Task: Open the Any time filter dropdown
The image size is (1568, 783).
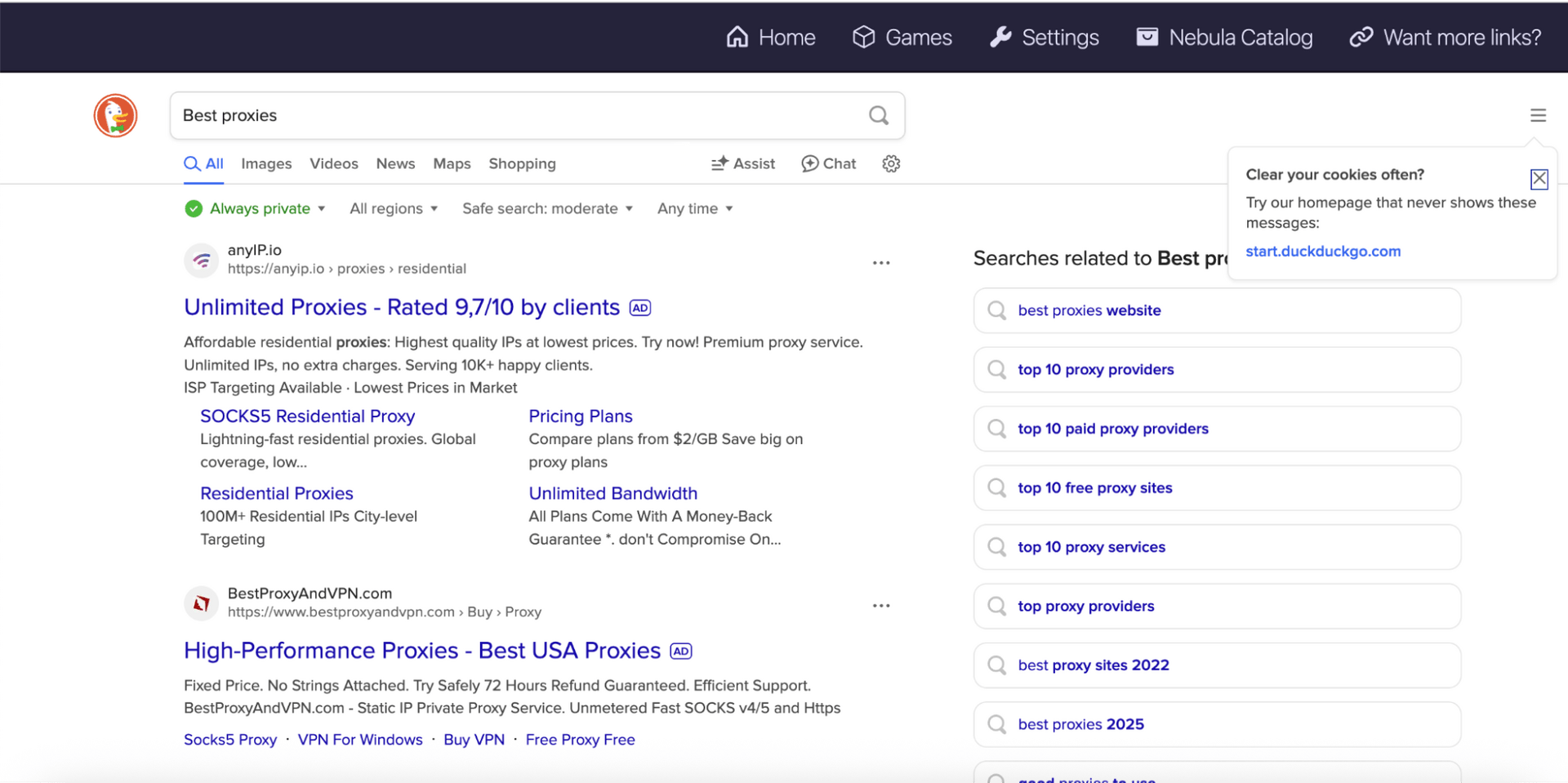Action: pyautogui.click(x=695, y=208)
